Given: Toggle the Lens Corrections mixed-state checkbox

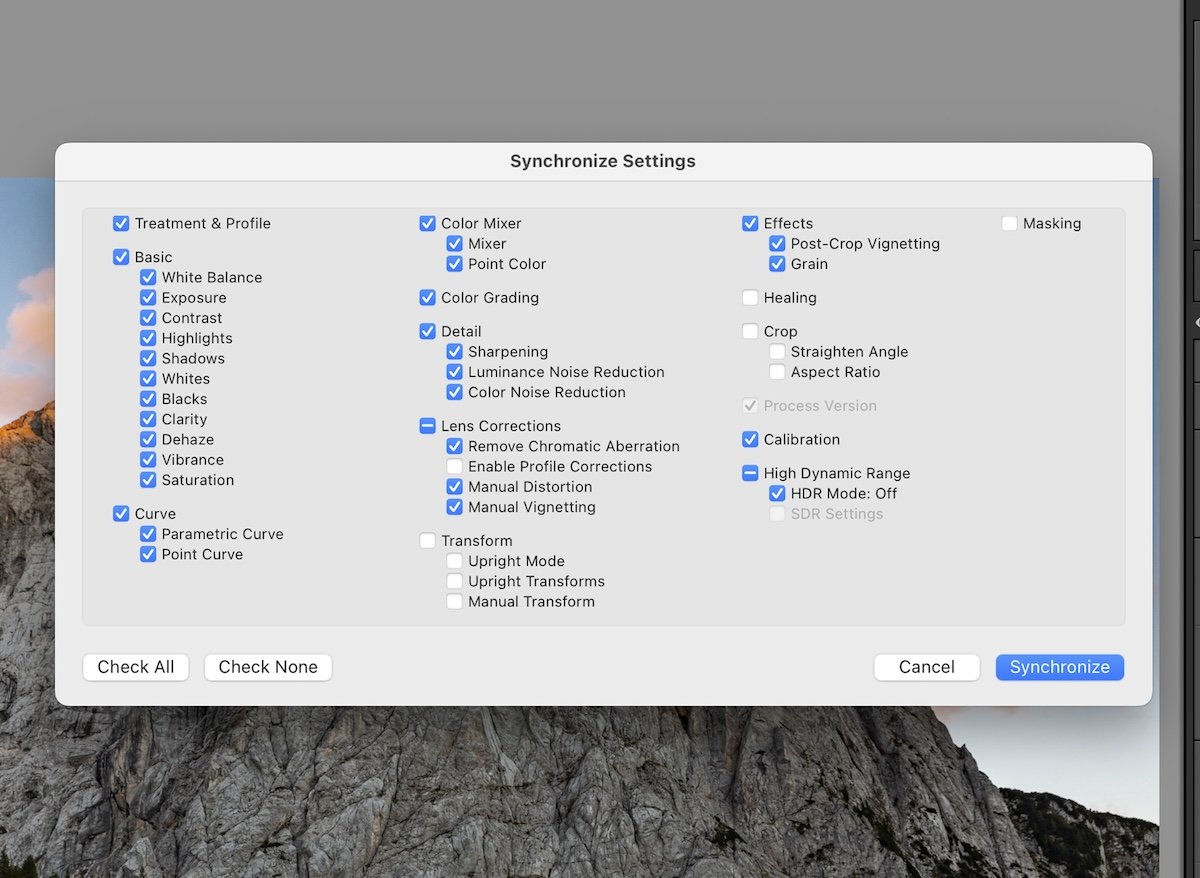Looking at the screenshot, I should tap(428, 426).
